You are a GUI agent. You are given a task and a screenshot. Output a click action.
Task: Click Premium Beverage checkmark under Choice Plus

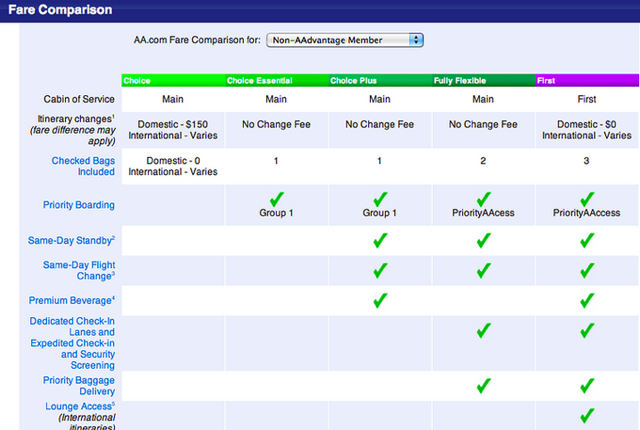coord(380,300)
